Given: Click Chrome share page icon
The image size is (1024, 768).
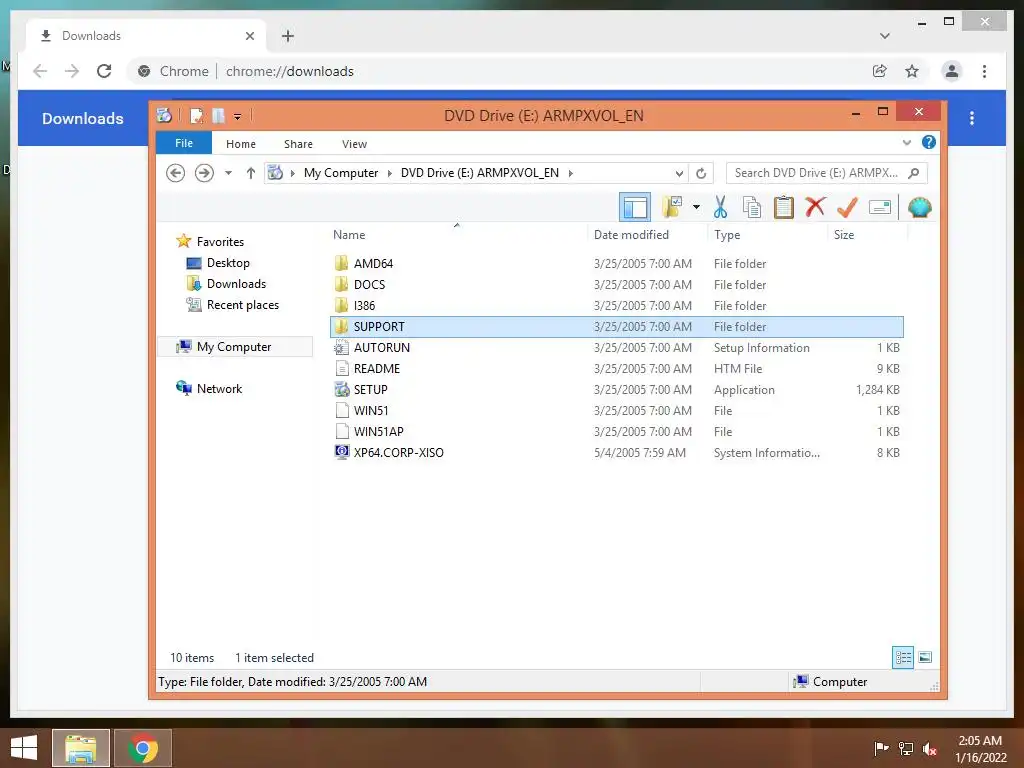Looking at the screenshot, I should (x=880, y=71).
